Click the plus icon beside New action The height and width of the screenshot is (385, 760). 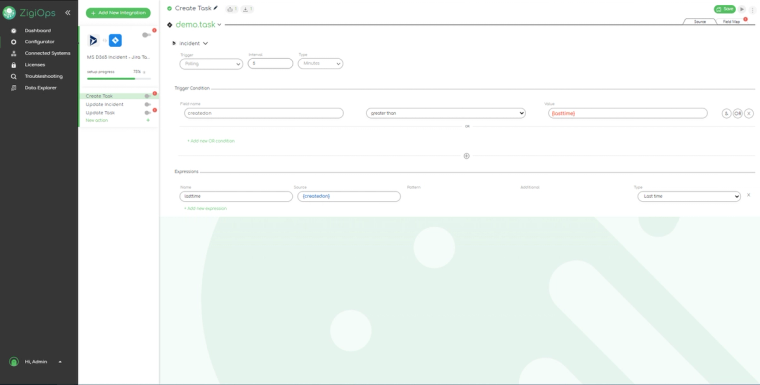(148, 120)
